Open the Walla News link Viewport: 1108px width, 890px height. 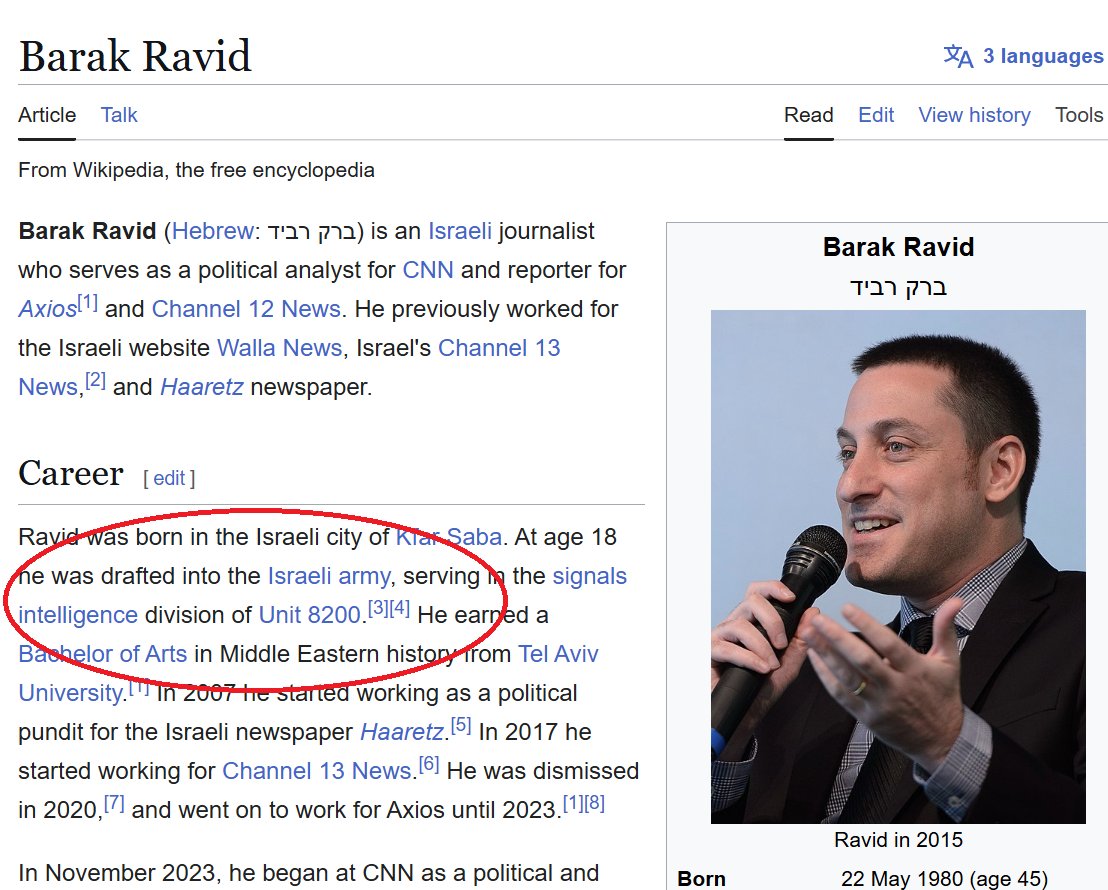tap(279, 348)
